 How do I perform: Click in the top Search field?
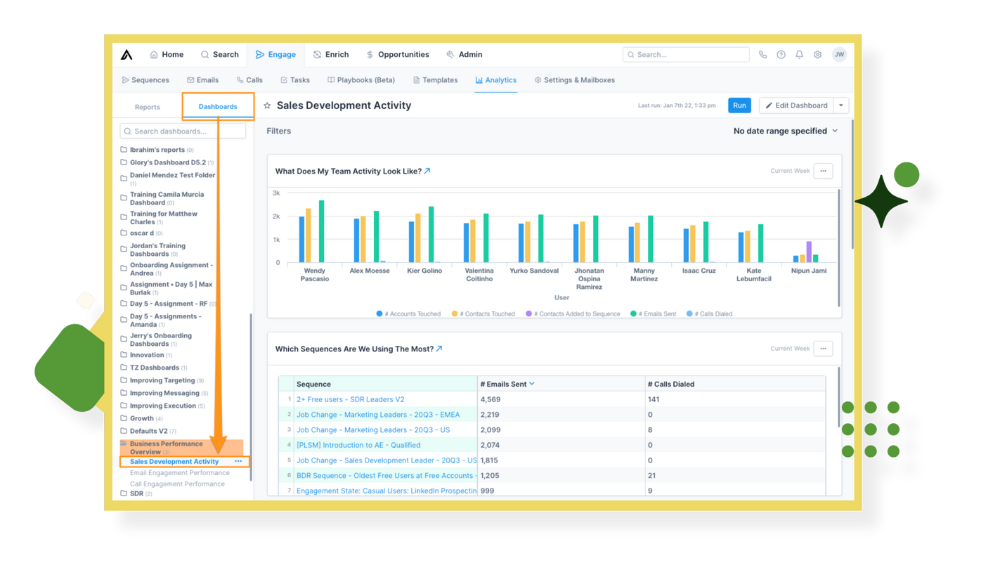[x=686, y=55]
